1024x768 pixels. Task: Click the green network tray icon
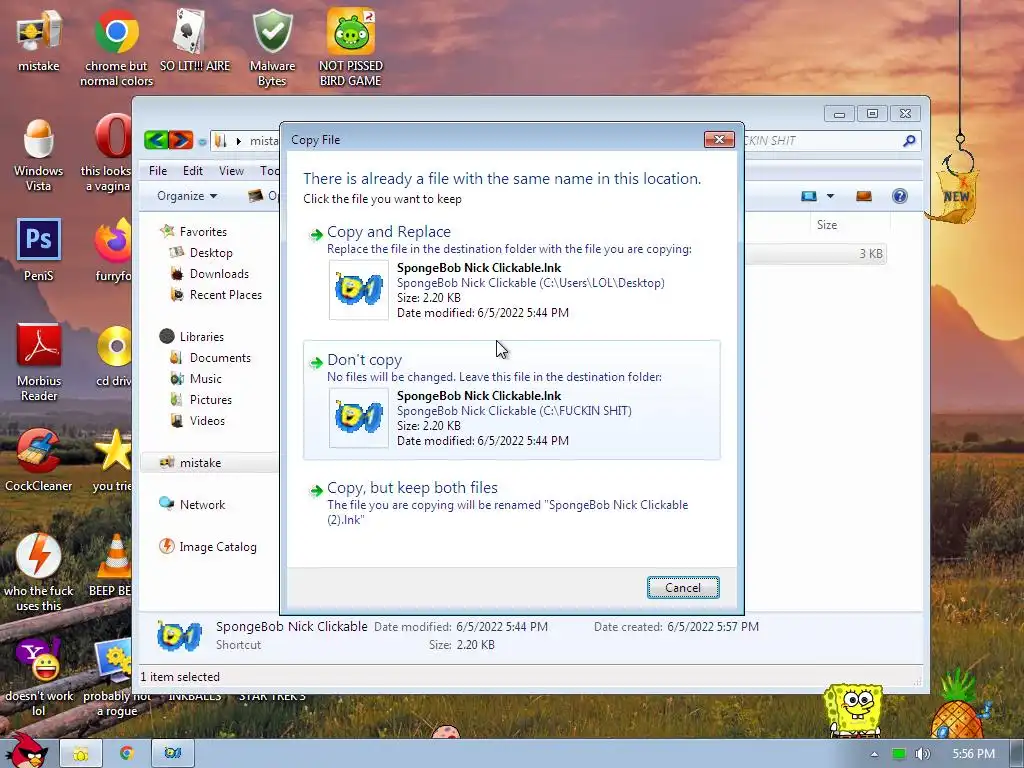tap(899, 754)
